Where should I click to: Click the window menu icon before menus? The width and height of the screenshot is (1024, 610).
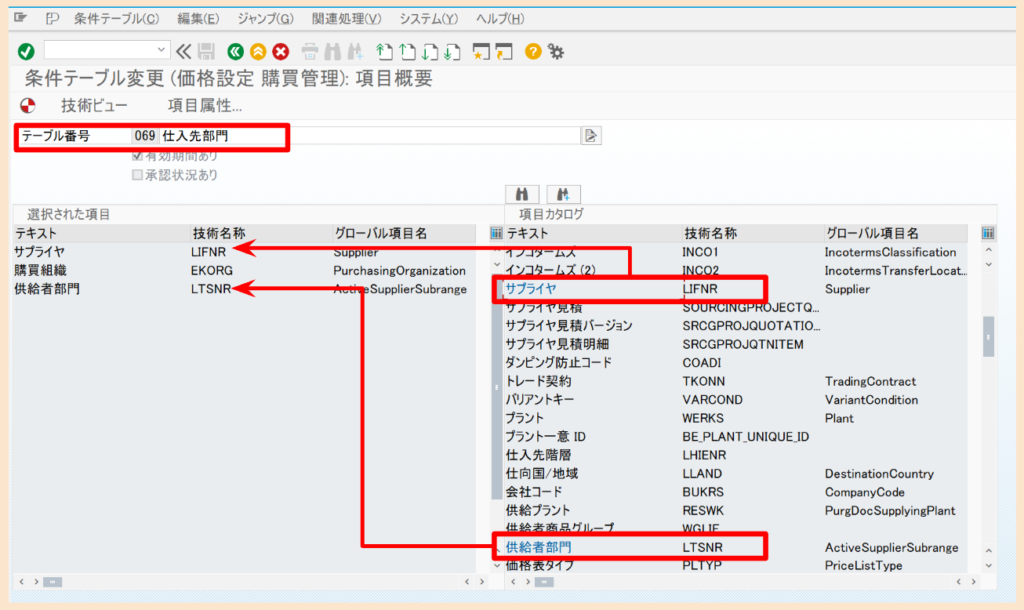pos(21,18)
